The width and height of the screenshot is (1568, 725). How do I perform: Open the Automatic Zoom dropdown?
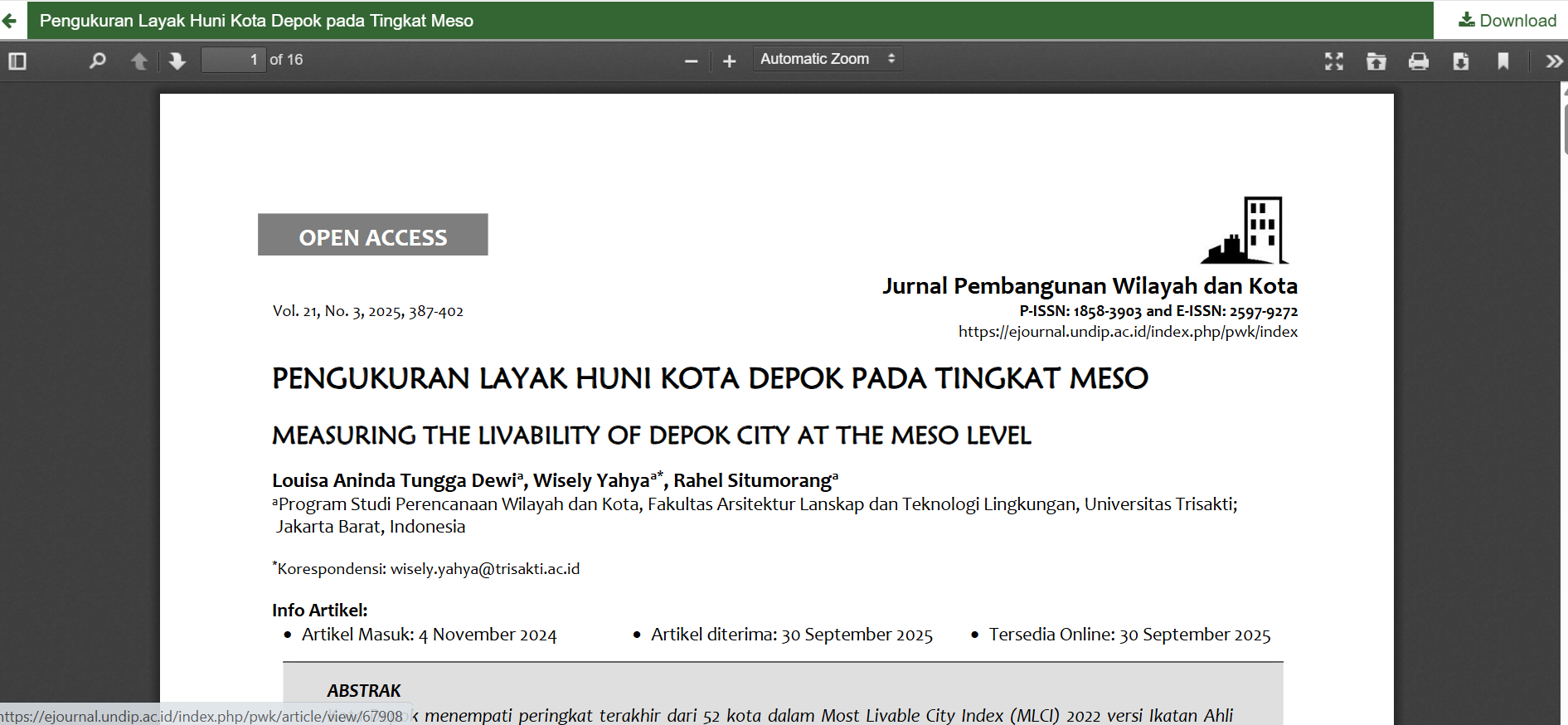point(827,59)
